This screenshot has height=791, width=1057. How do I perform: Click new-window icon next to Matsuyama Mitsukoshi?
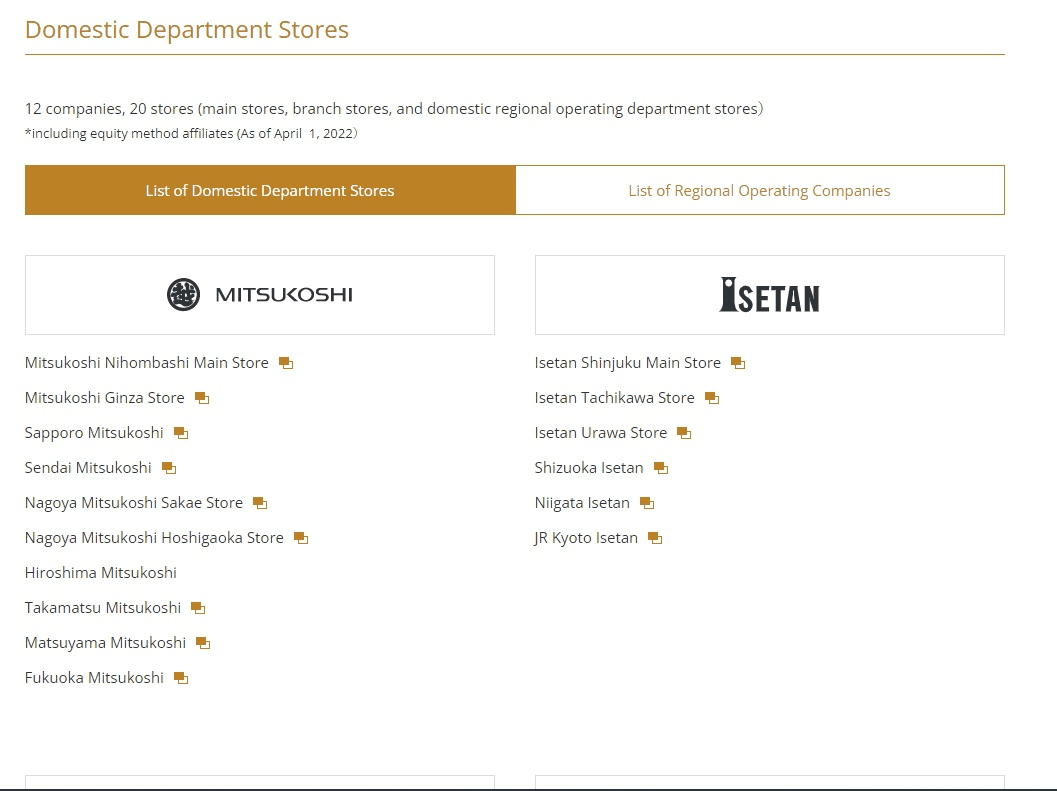click(203, 644)
